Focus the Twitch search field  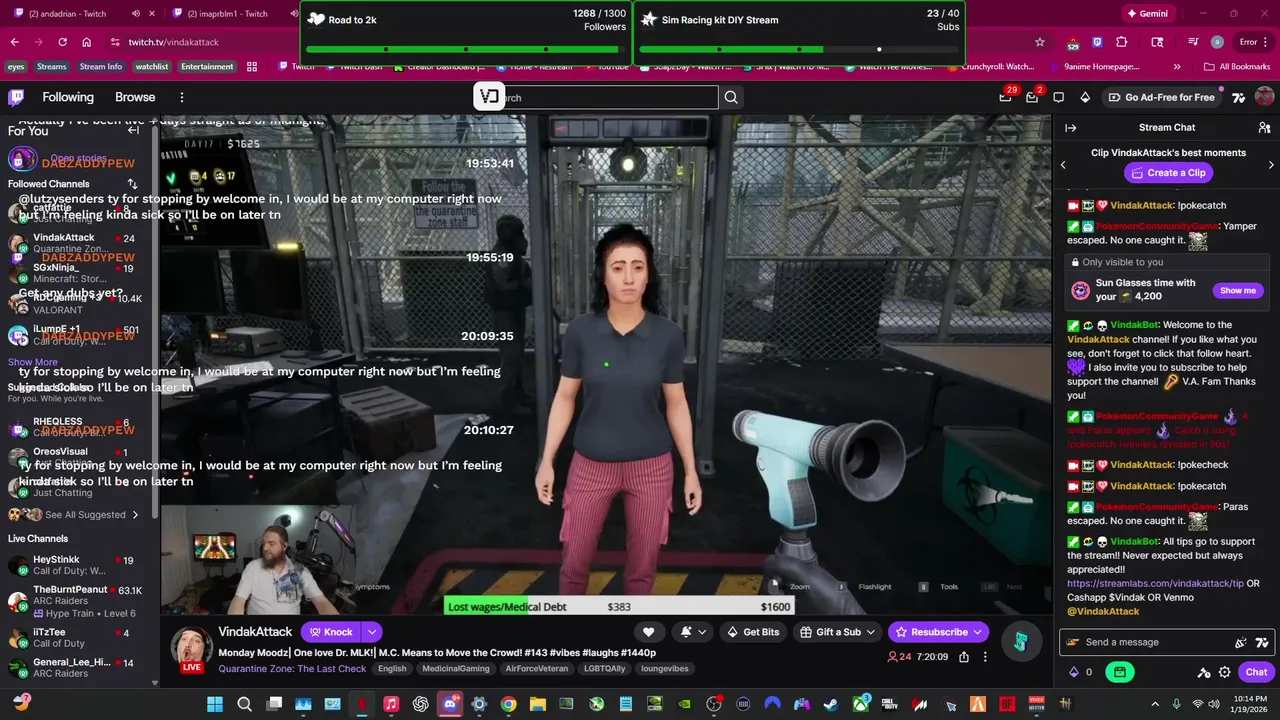[596, 97]
